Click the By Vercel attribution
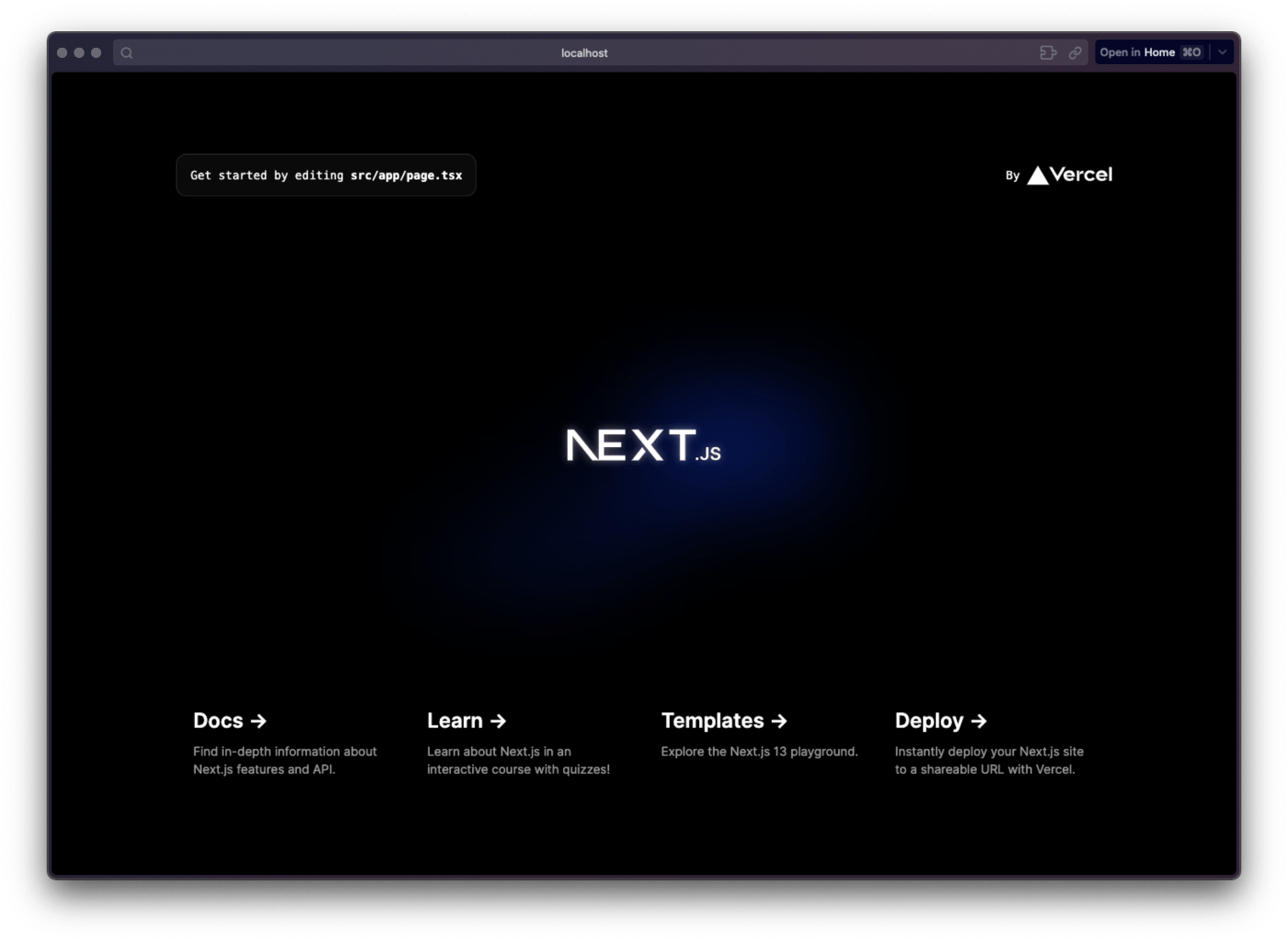This screenshot has width=1288, height=942. pyautogui.click(x=1060, y=175)
